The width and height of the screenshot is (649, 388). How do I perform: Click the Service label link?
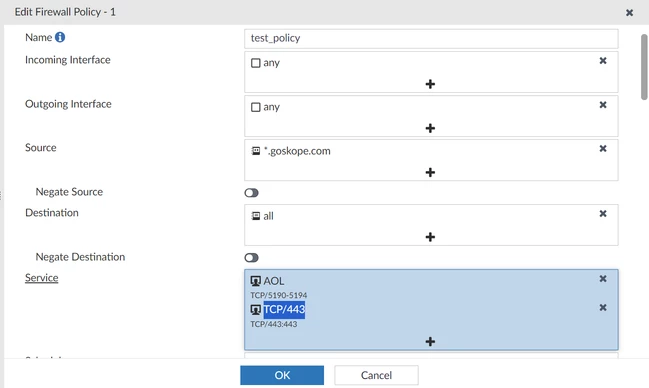41,277
